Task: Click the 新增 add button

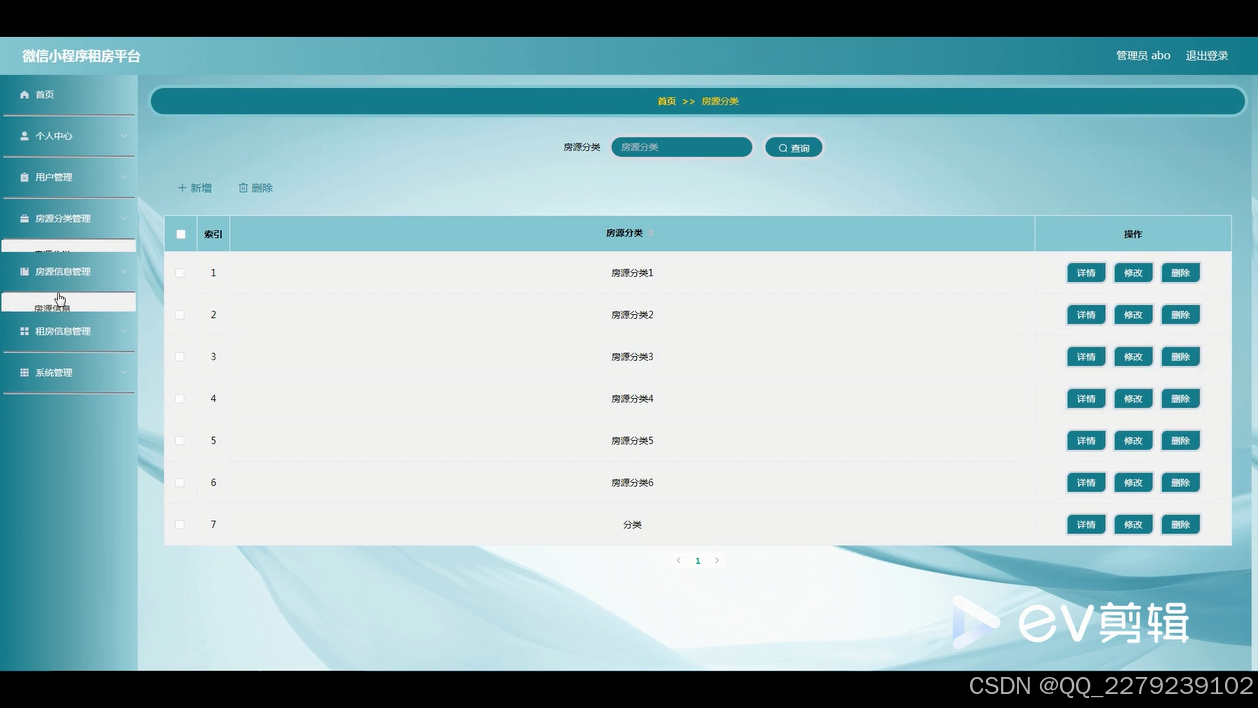Action: [x=195, y=188]
